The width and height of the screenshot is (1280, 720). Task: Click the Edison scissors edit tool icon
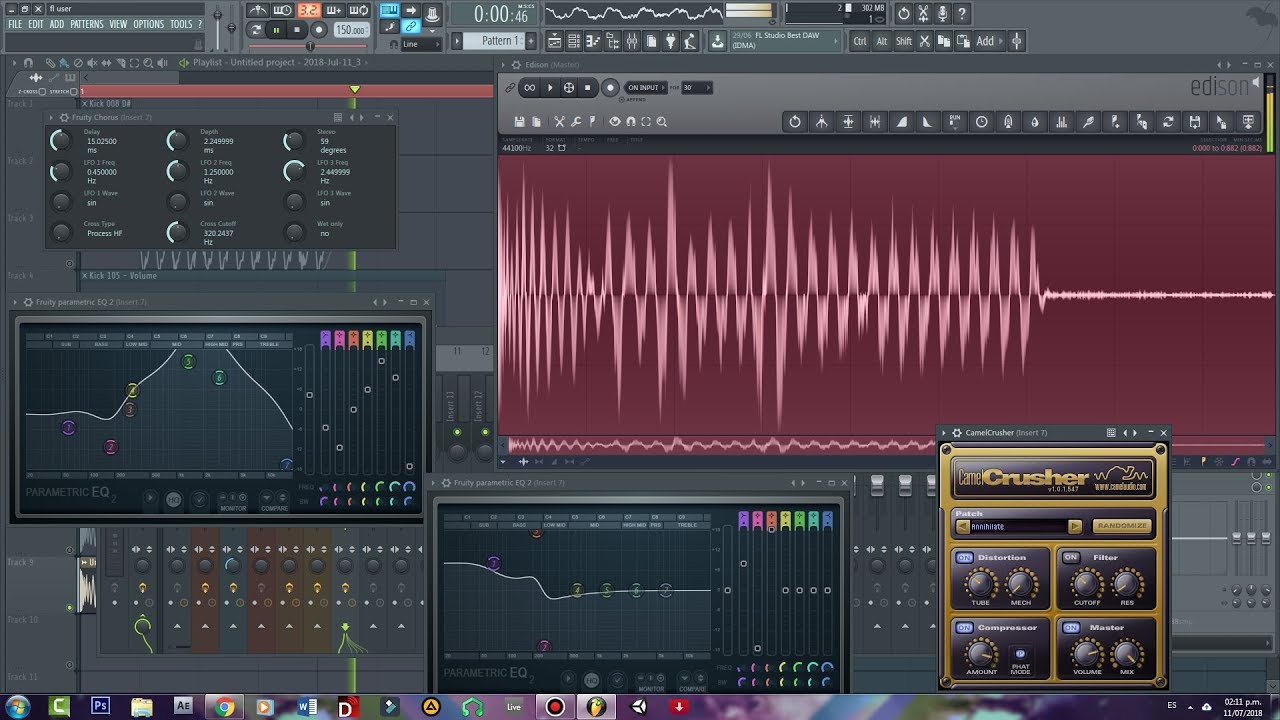point(559,122)
